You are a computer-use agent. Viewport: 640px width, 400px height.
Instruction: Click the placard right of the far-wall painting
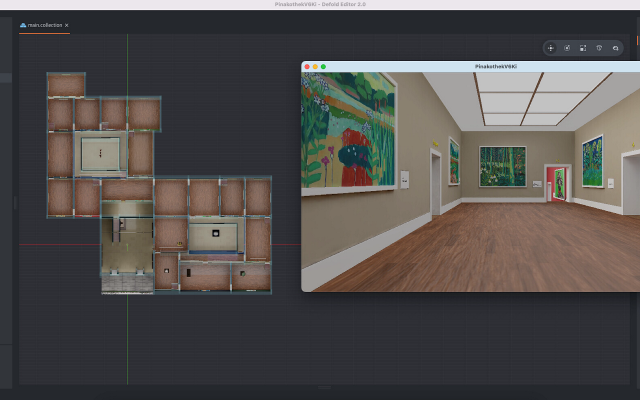[x=537, y=184]
